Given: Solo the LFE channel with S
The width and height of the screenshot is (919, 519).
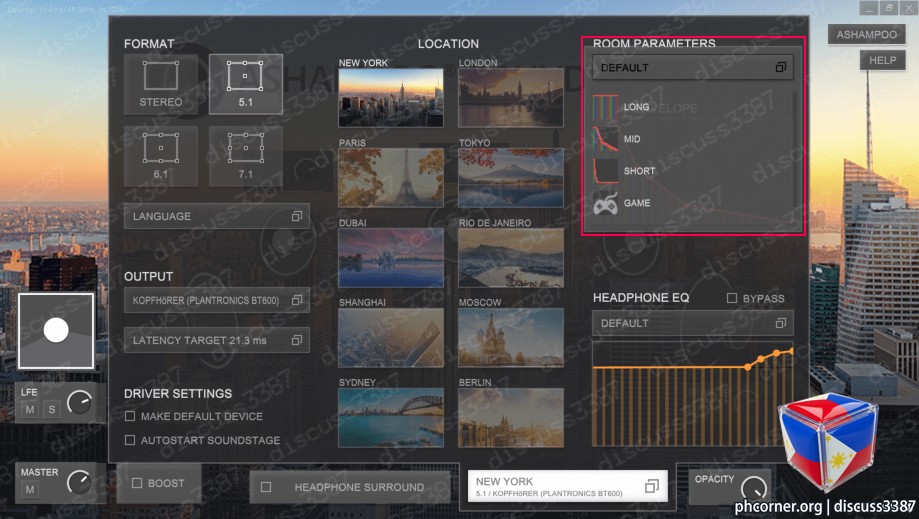Looking at the screenshot, I should pos(52,409).
